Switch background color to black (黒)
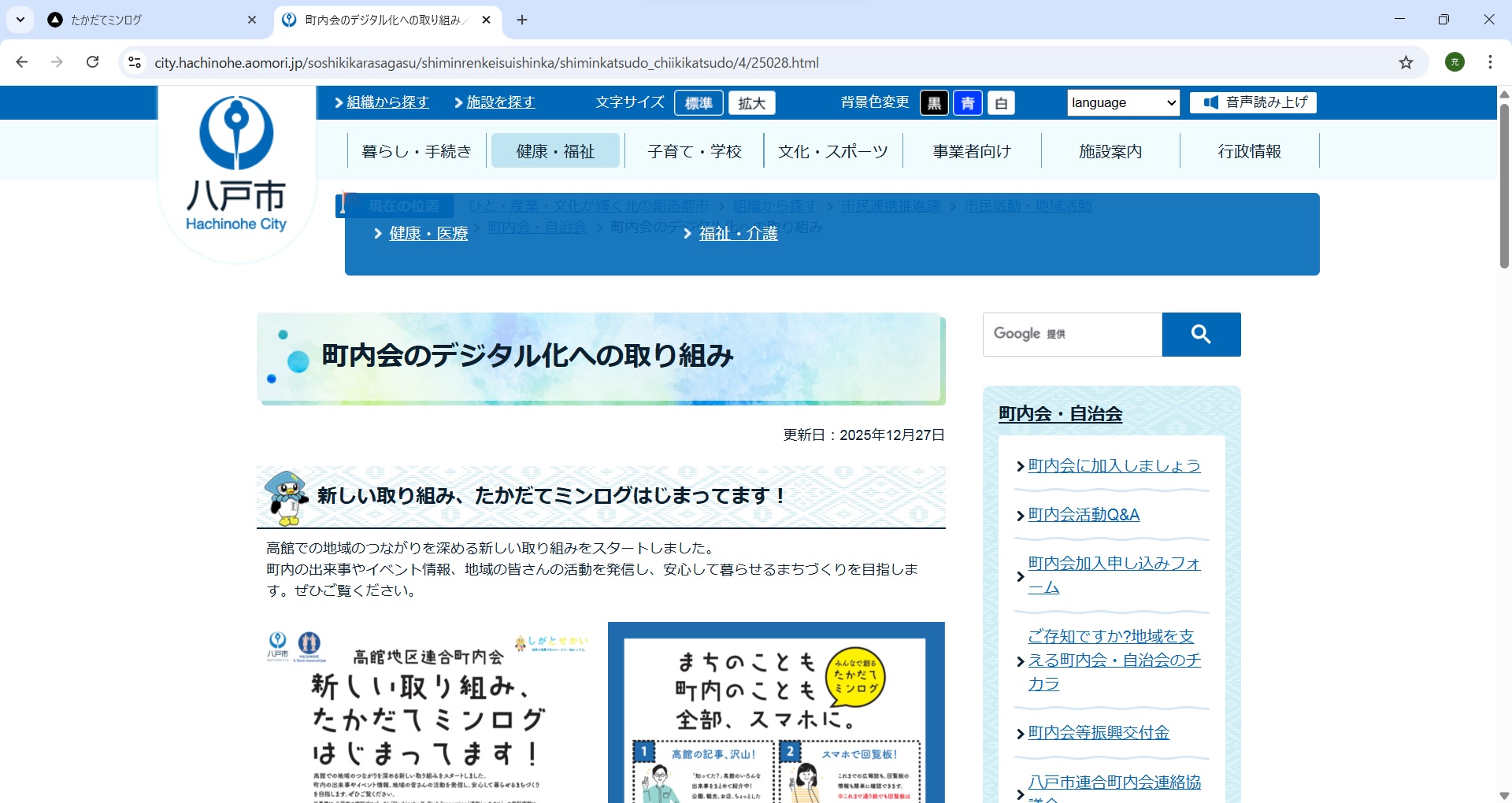Image resolution: width=1512 pixels, height=803 pixels. (x=934, y=103)
